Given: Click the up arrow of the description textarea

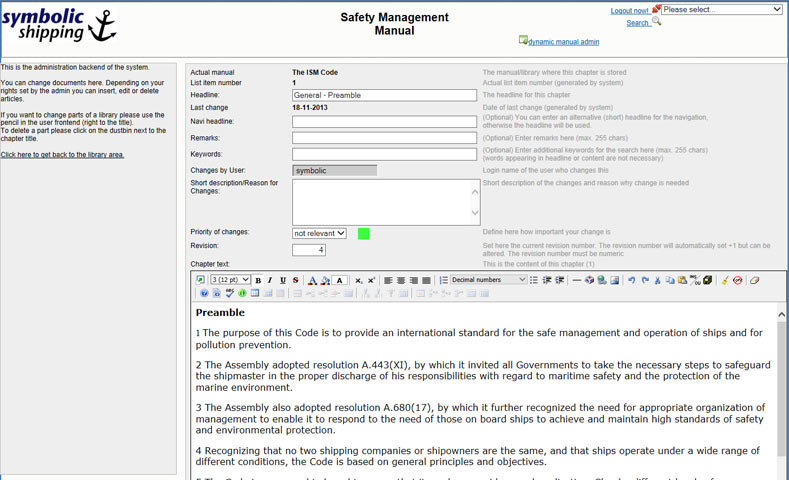Looking at the screenshot, I should pos(475,192).
